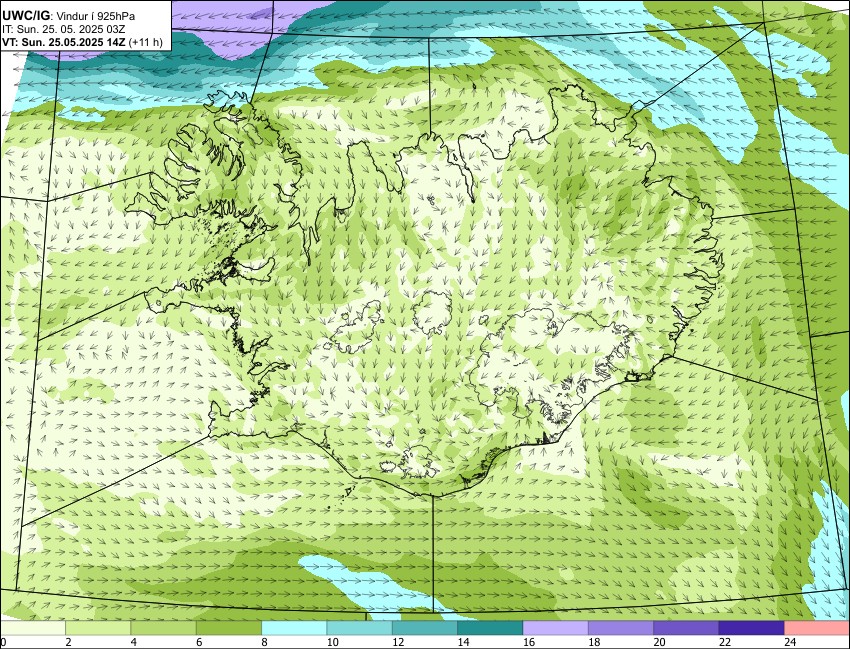Click the legend value '10'
Screen dimensions: 850x649
point(332,642)
